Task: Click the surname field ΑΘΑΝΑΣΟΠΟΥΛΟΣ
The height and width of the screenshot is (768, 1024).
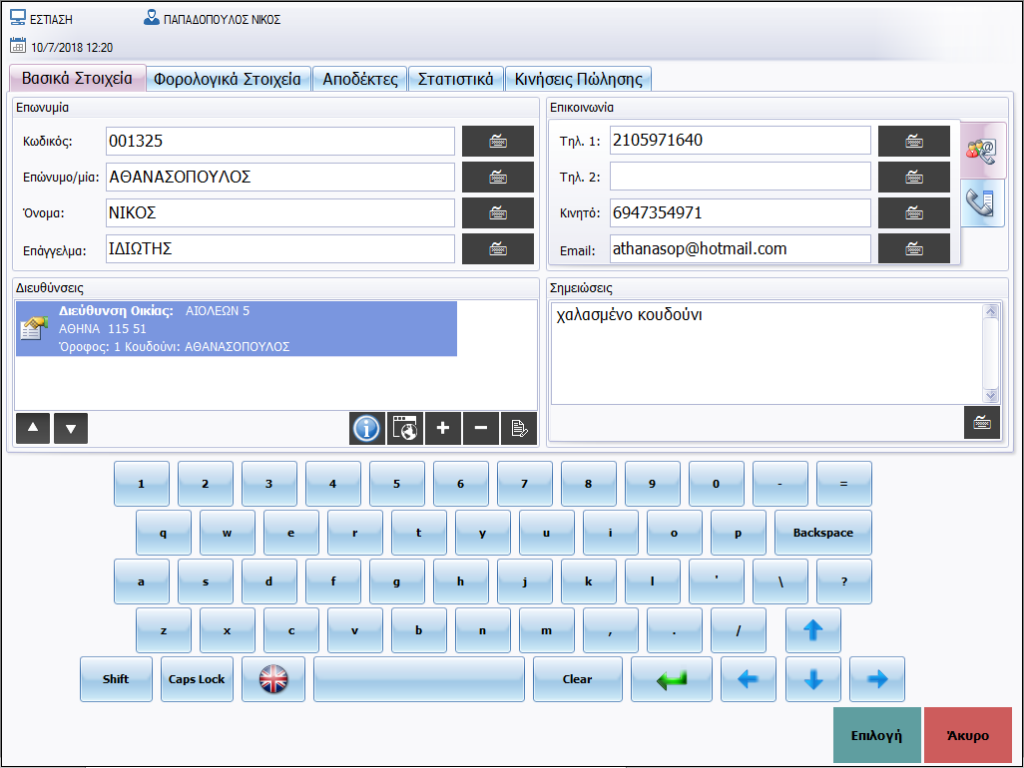Action: click(280, 177)
